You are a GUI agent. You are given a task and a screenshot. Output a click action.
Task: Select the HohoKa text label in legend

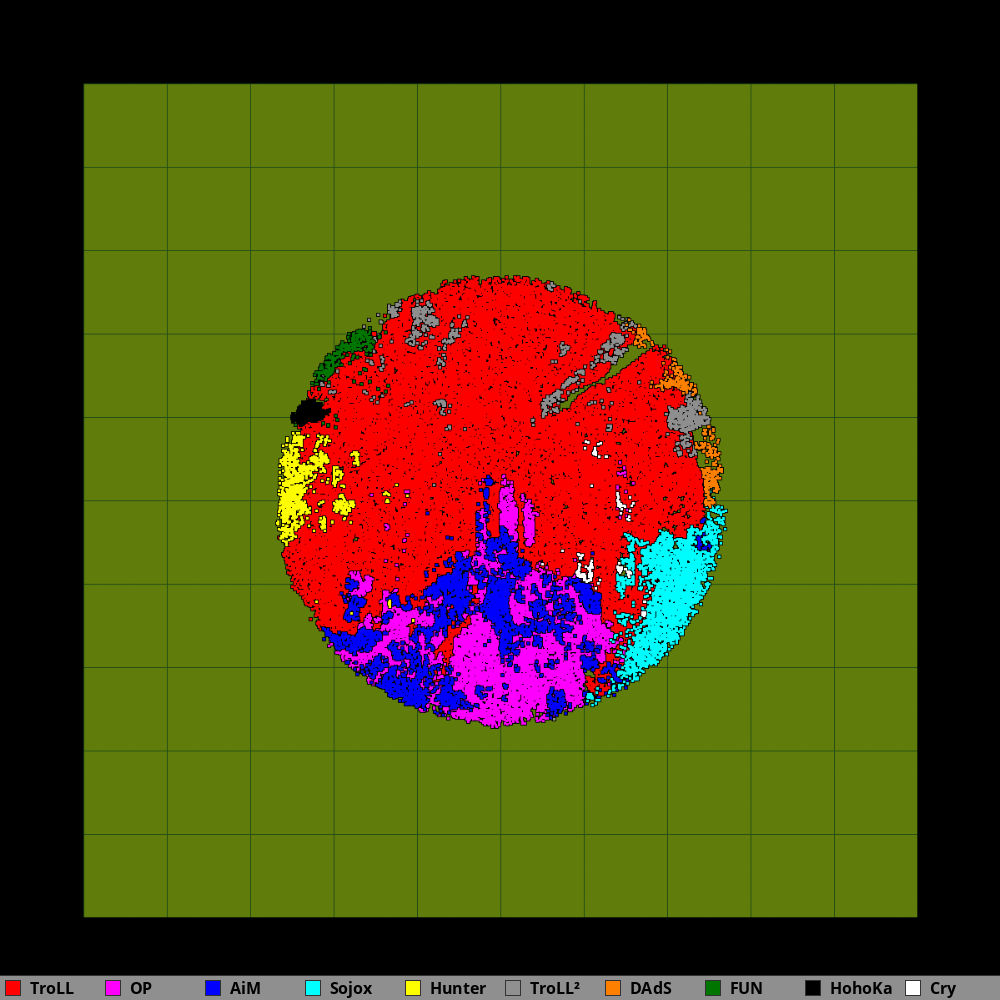861,988
